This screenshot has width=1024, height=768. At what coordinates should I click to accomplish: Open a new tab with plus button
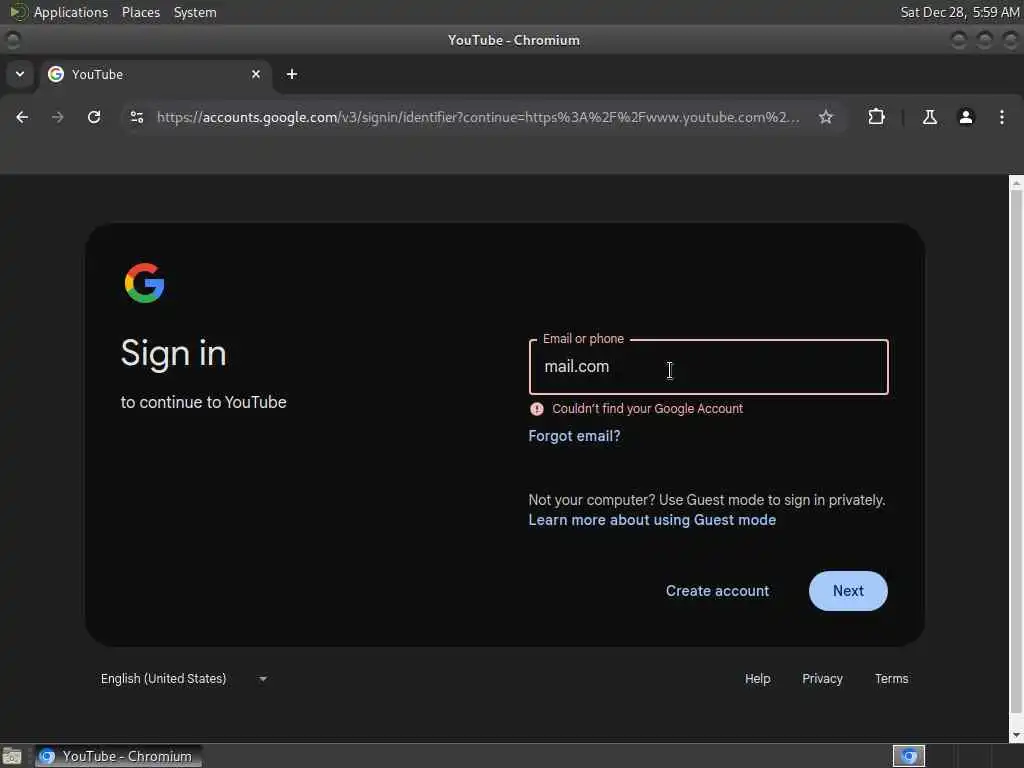click(x=292, y=74)
